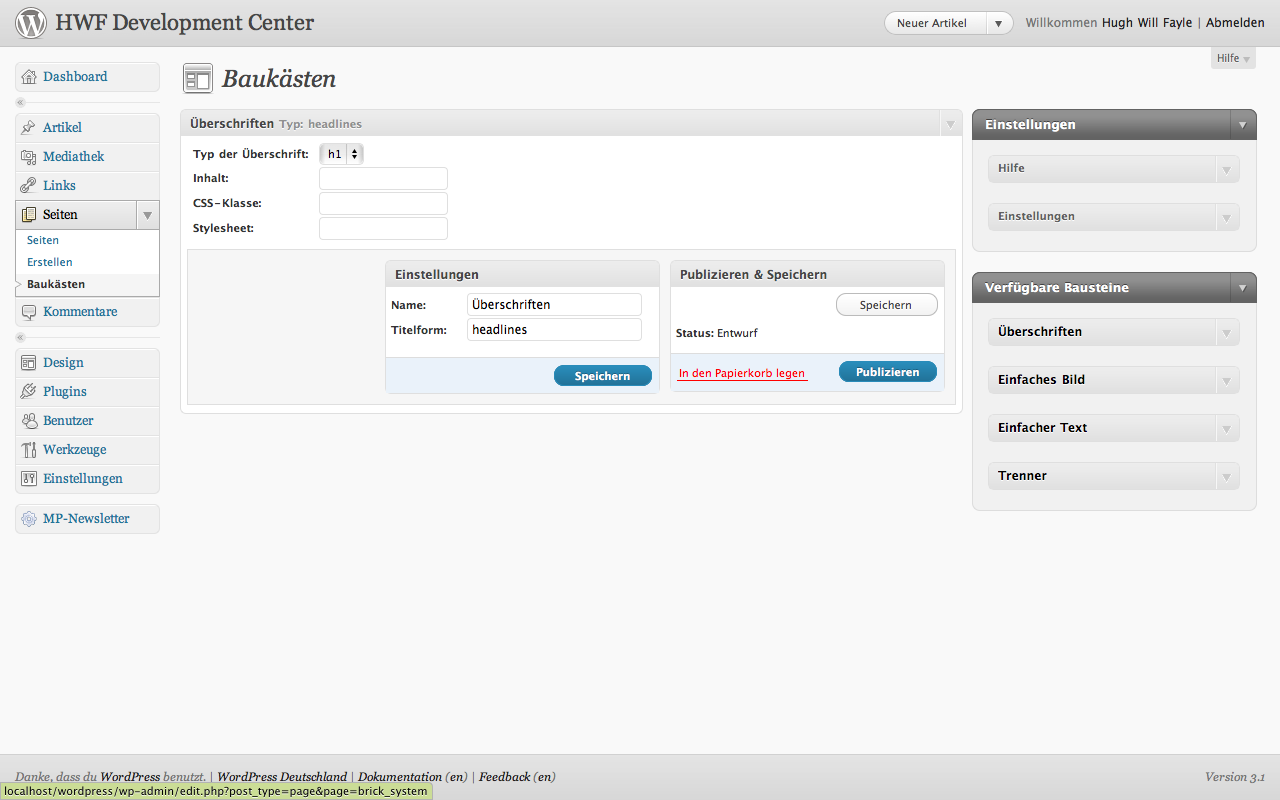Click the WordPress logo icon

tap(31, 22)
